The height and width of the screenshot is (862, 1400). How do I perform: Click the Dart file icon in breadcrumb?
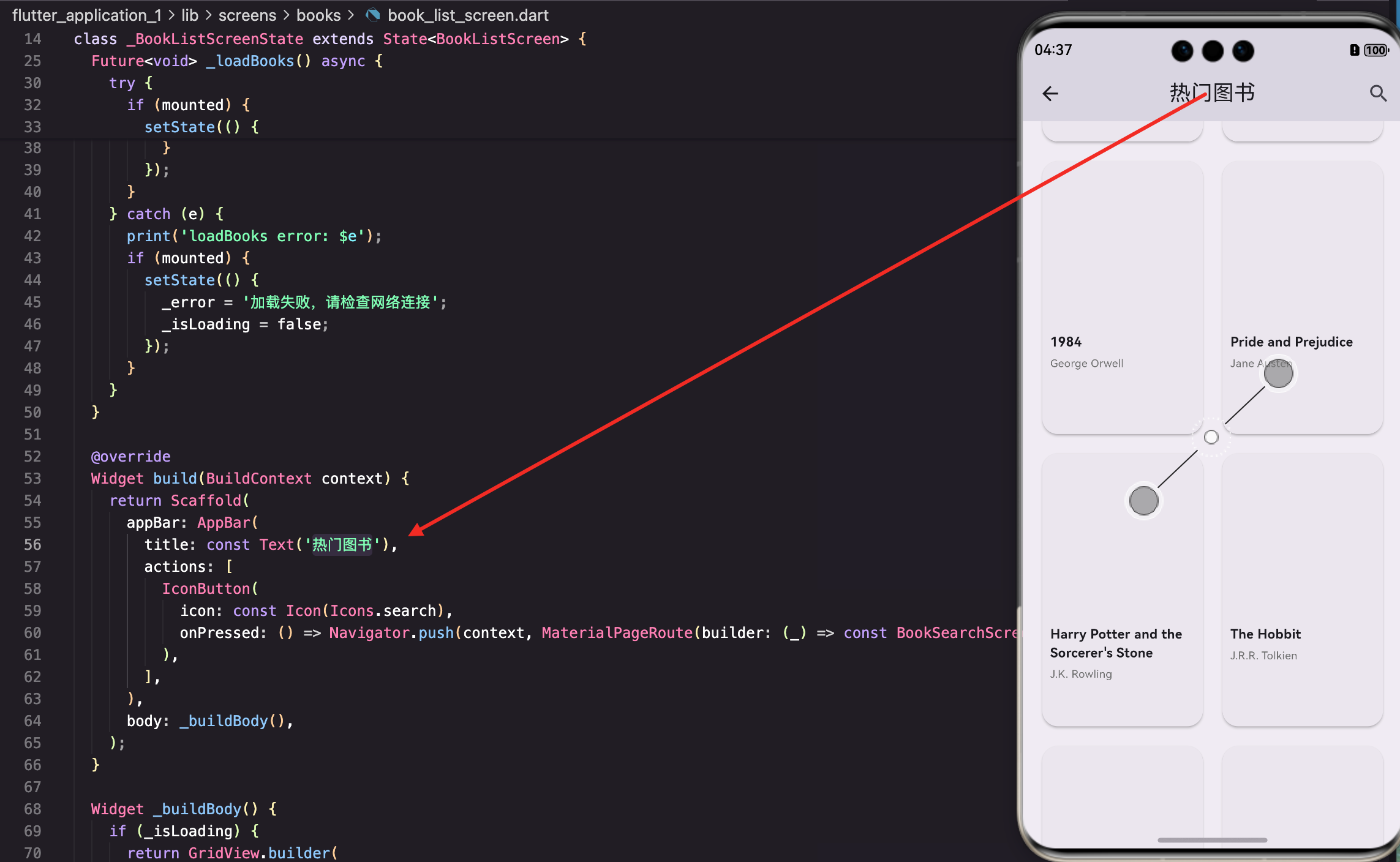click(372, 15)
